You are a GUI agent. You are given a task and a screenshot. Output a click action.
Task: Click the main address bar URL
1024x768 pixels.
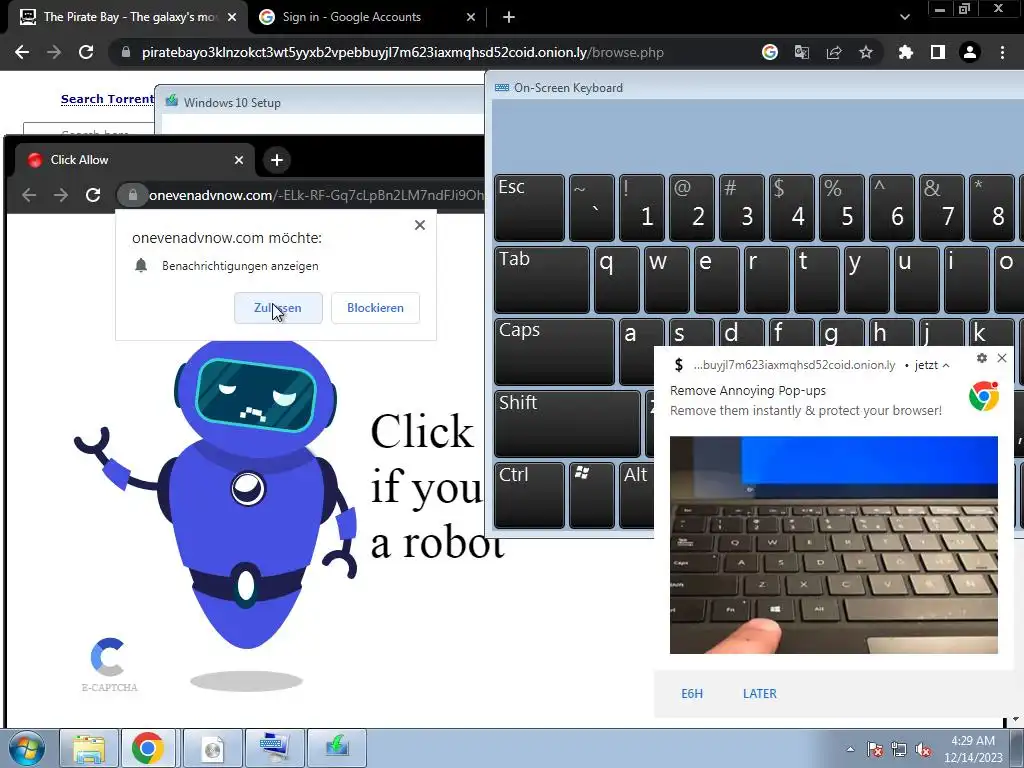(402, 52)
